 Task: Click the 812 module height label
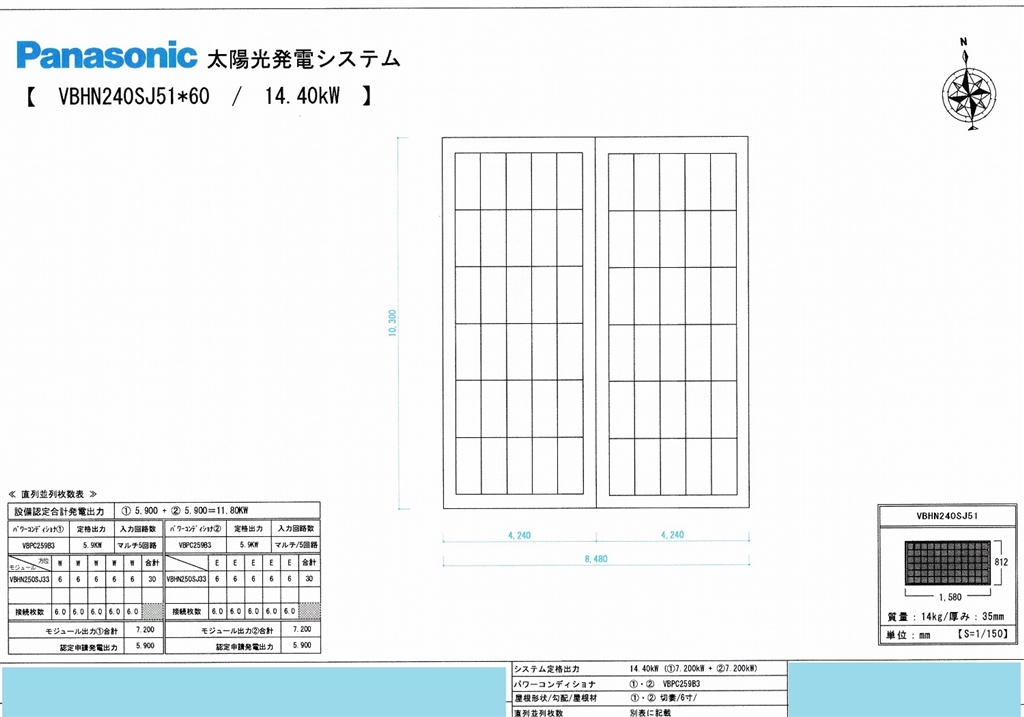pyautogui.click(x=1001, y=562)
